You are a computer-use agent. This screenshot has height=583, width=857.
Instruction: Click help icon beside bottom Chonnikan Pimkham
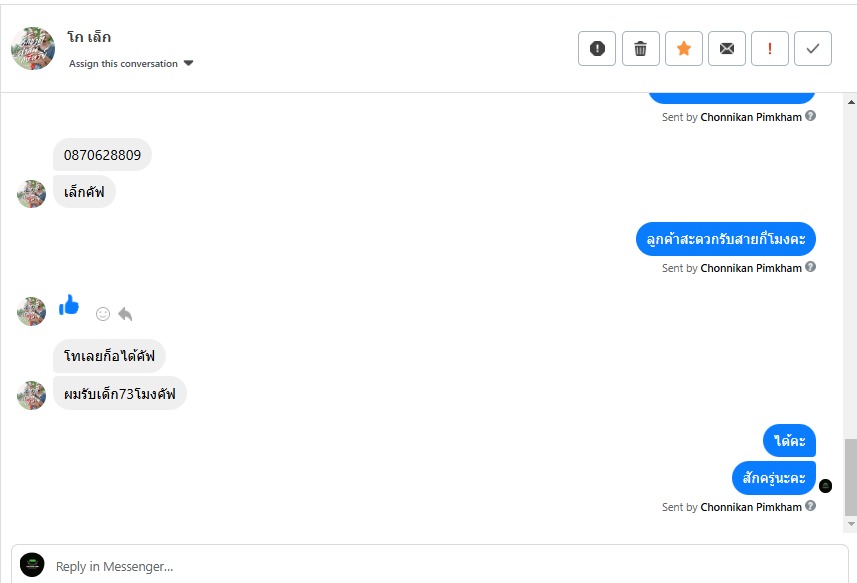point(811,506)
